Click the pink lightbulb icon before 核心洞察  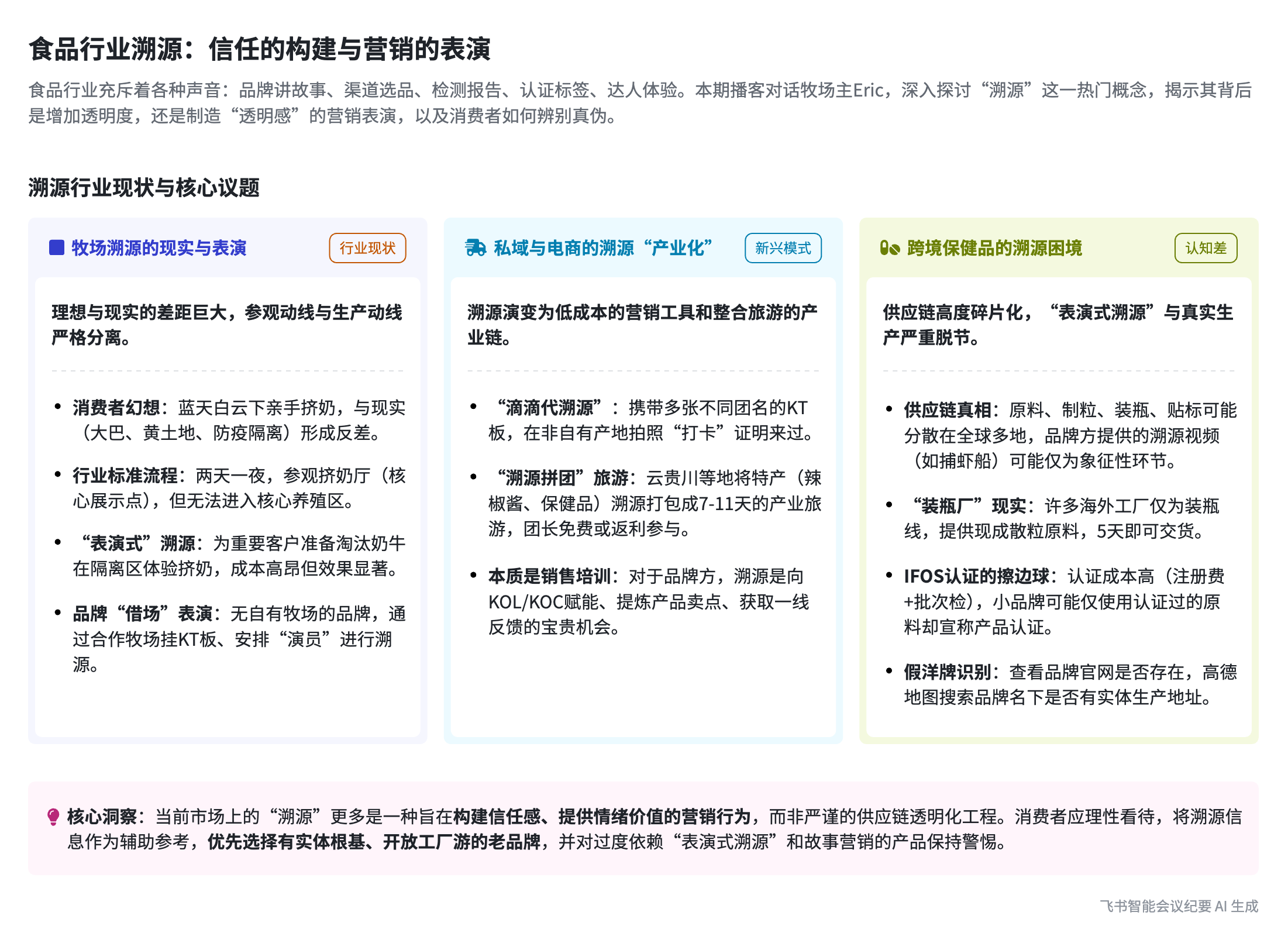(x=53, y=817)
